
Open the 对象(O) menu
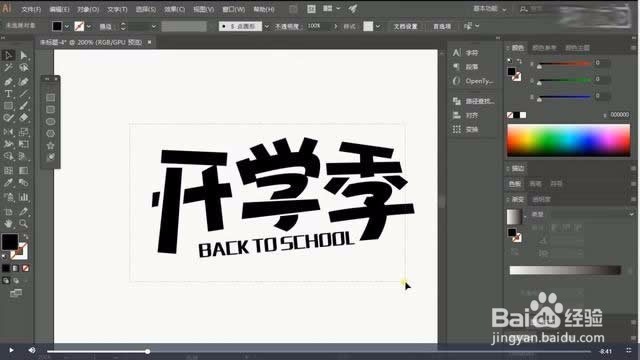pos(88,9)
